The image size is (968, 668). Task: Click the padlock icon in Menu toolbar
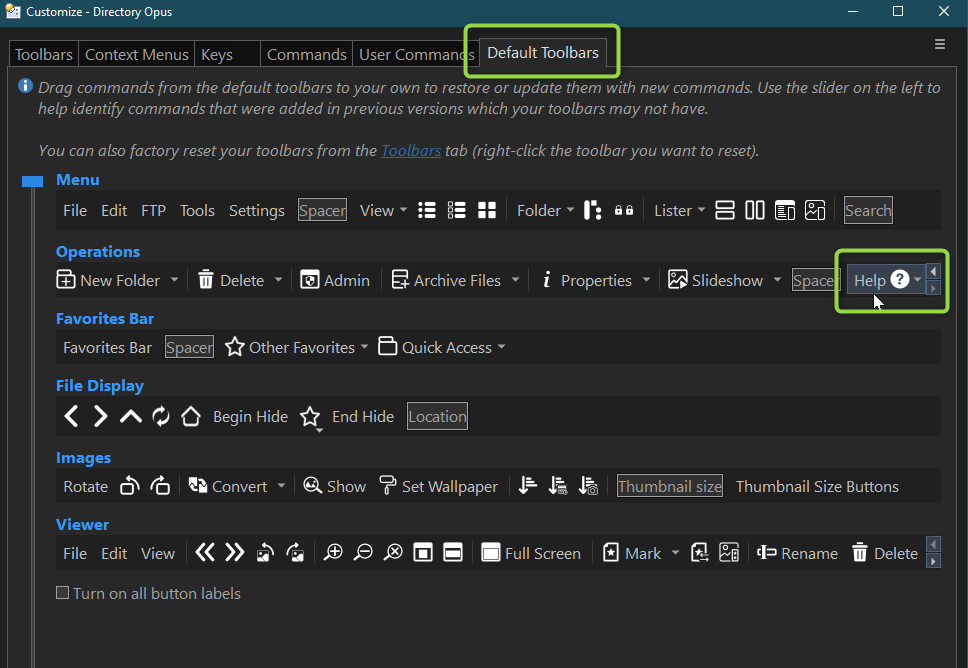click(x=624, y=210)
